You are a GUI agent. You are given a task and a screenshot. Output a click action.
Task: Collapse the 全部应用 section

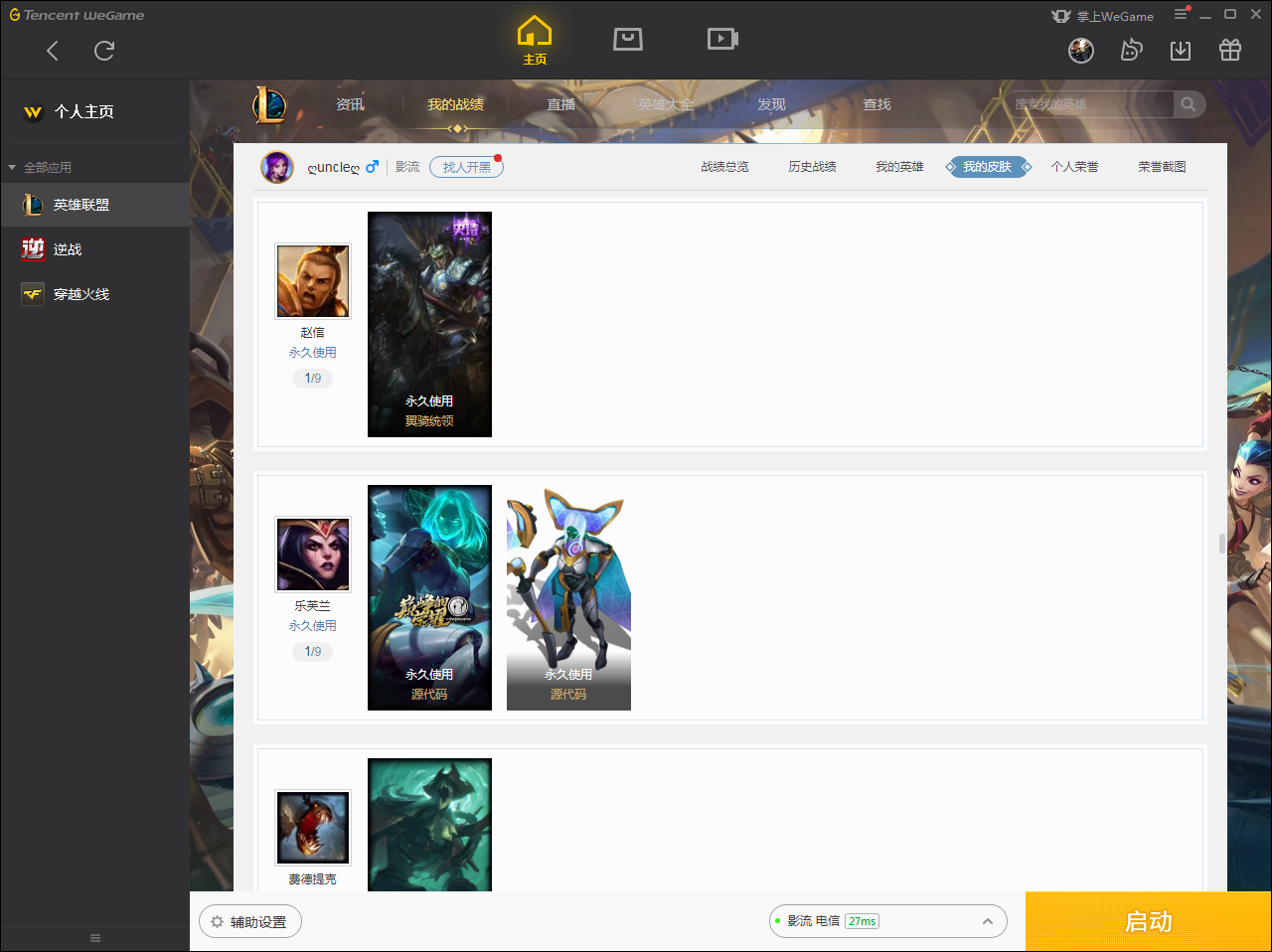pyautogui.click(x=40, y=168)
